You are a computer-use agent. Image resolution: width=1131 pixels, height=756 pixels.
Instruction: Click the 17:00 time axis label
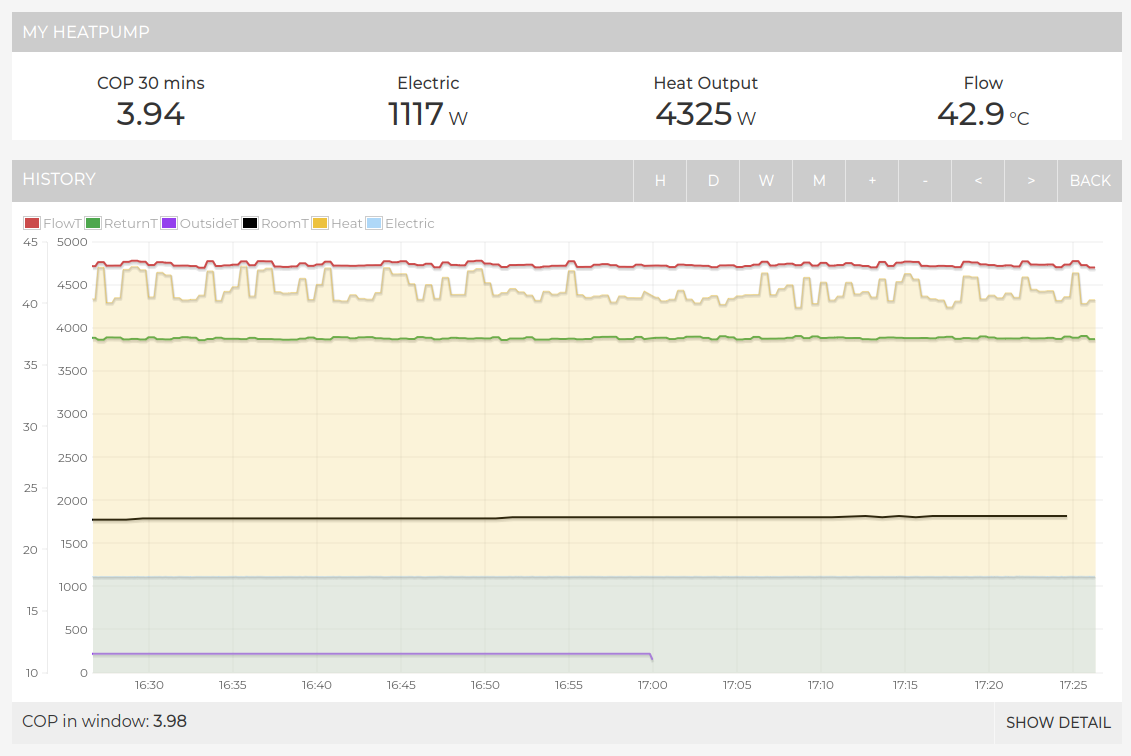coord(652,685)
